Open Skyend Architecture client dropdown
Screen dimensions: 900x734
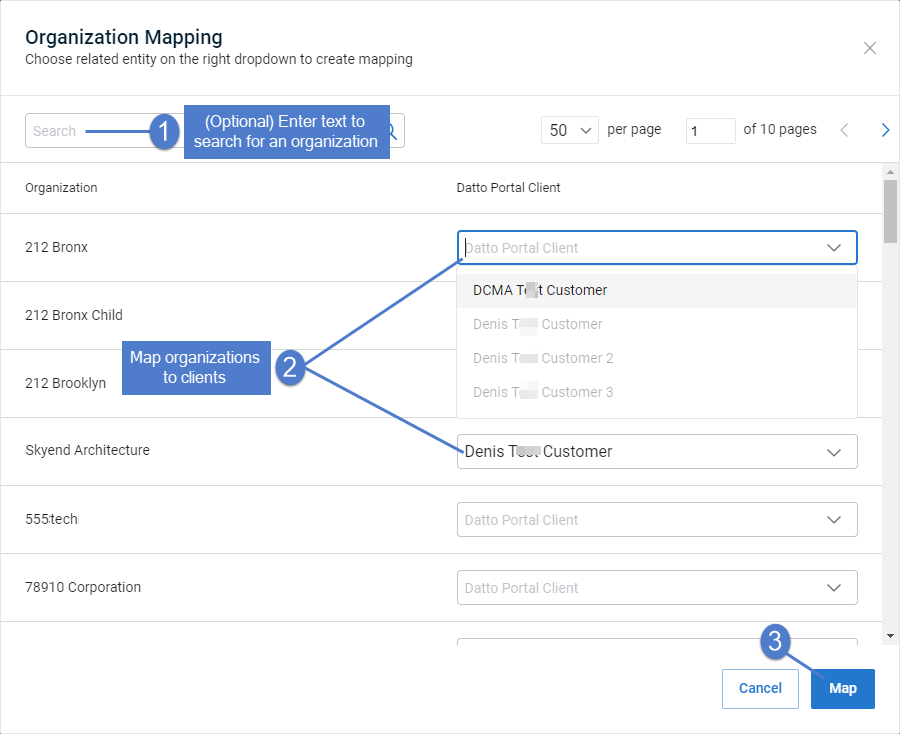[x=657, y=452]
